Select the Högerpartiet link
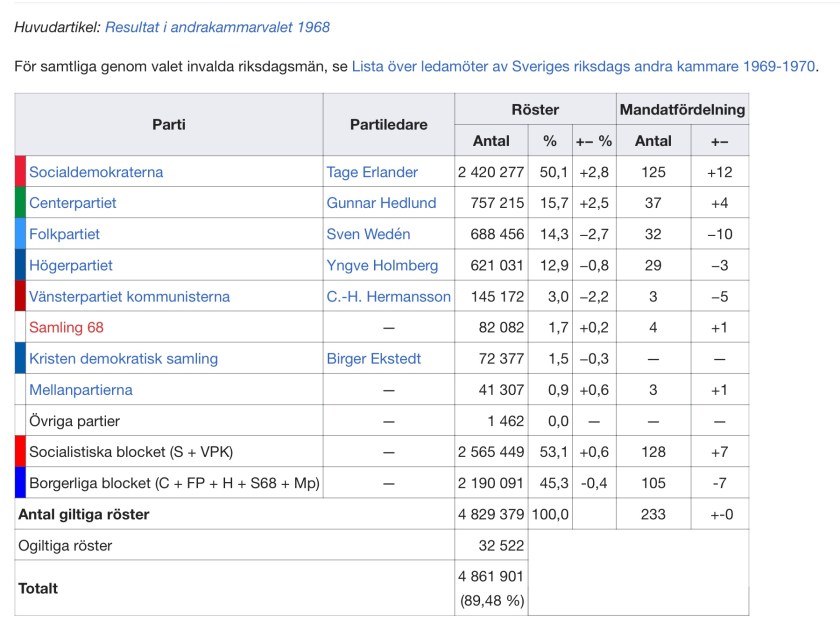Viewport: 840px width, 621px height. pyautogui.click(x=71, y=265)
